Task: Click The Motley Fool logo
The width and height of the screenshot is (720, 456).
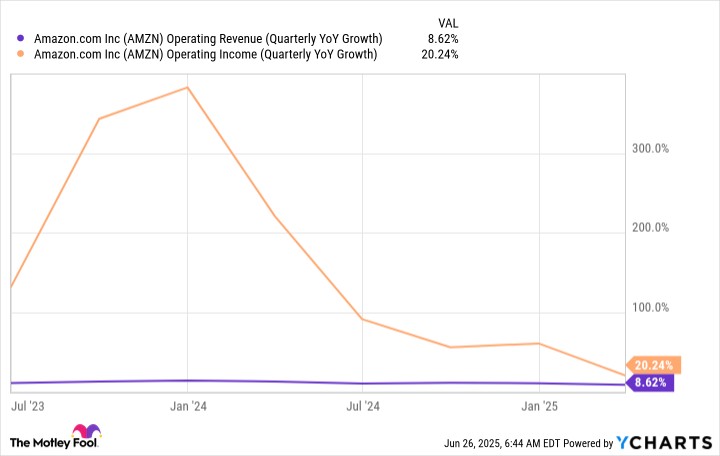Action: tap(55, 436)
